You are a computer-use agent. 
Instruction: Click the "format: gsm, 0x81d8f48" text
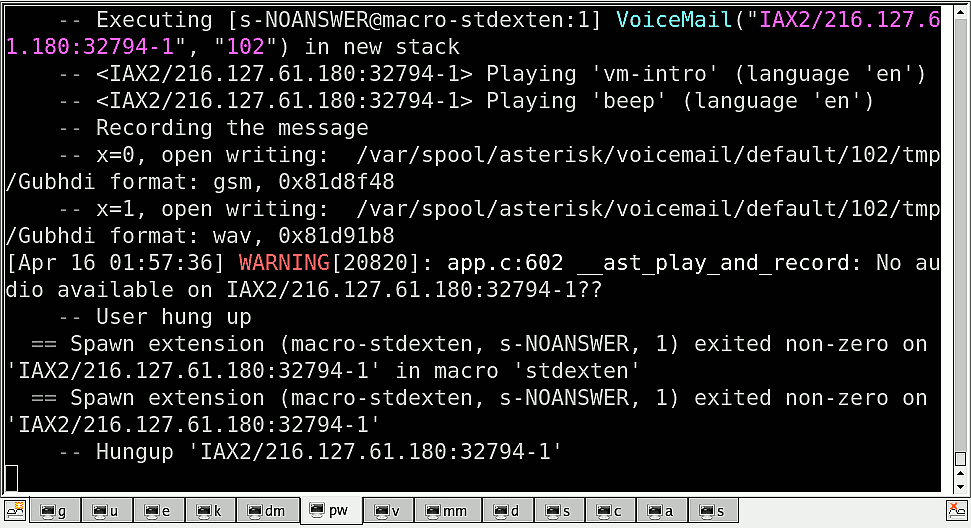(x=252, y=182)
